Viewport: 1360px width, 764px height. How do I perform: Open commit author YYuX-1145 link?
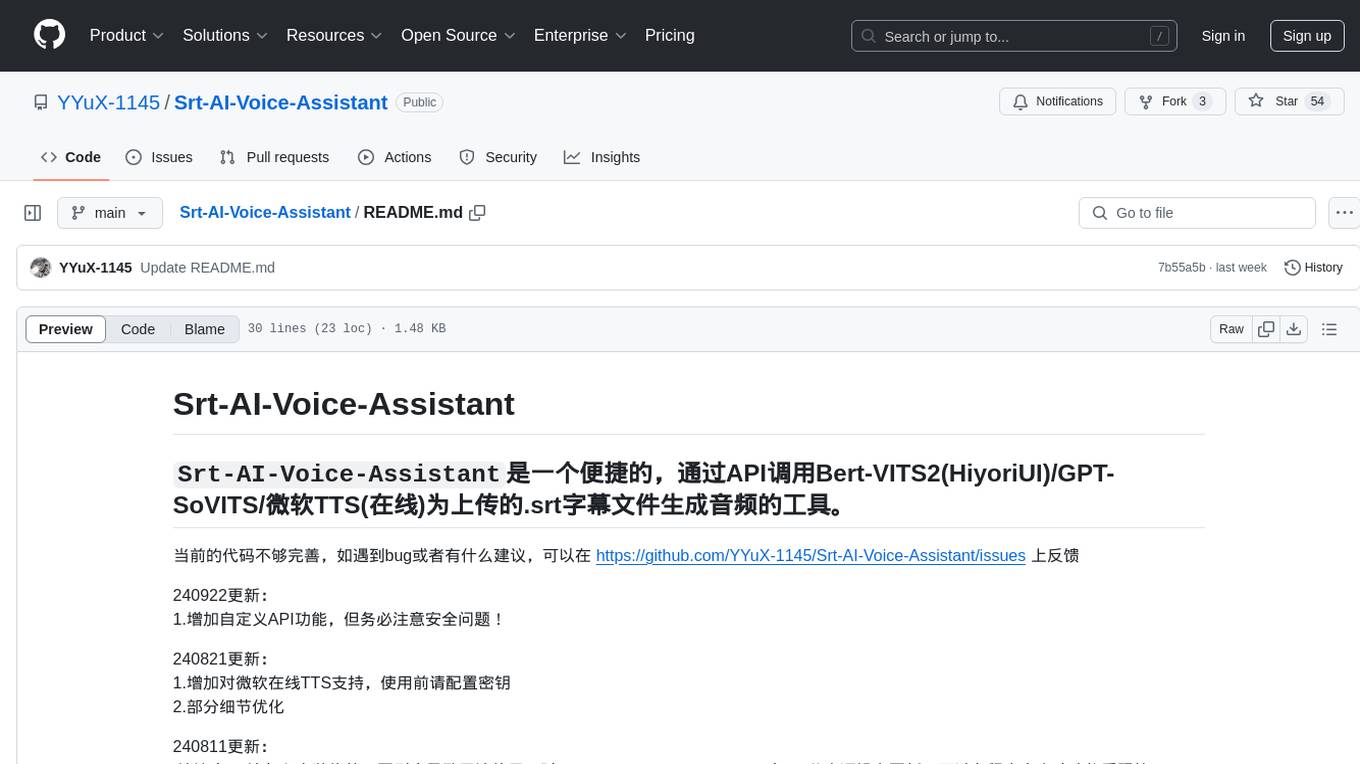coord(95,268)
